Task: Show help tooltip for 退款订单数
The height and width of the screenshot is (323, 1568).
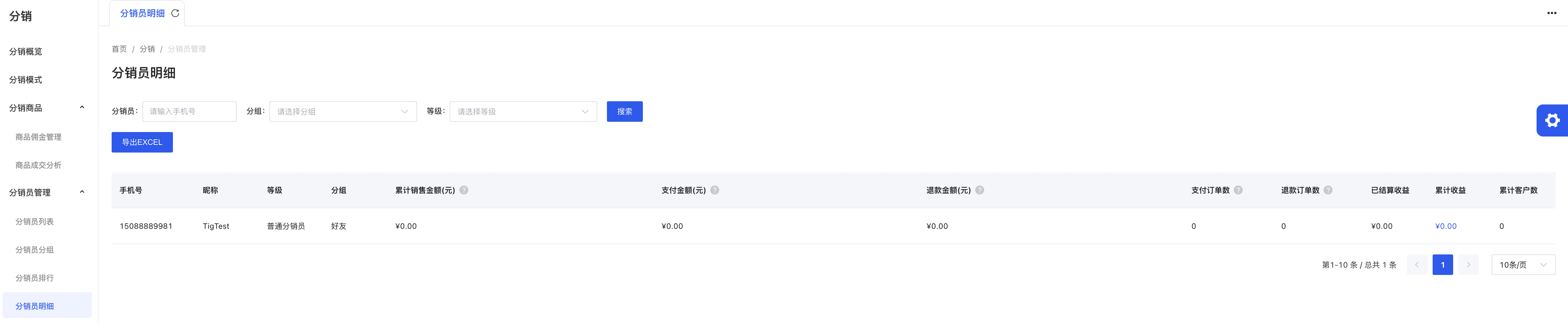Action: [1328, 190]
